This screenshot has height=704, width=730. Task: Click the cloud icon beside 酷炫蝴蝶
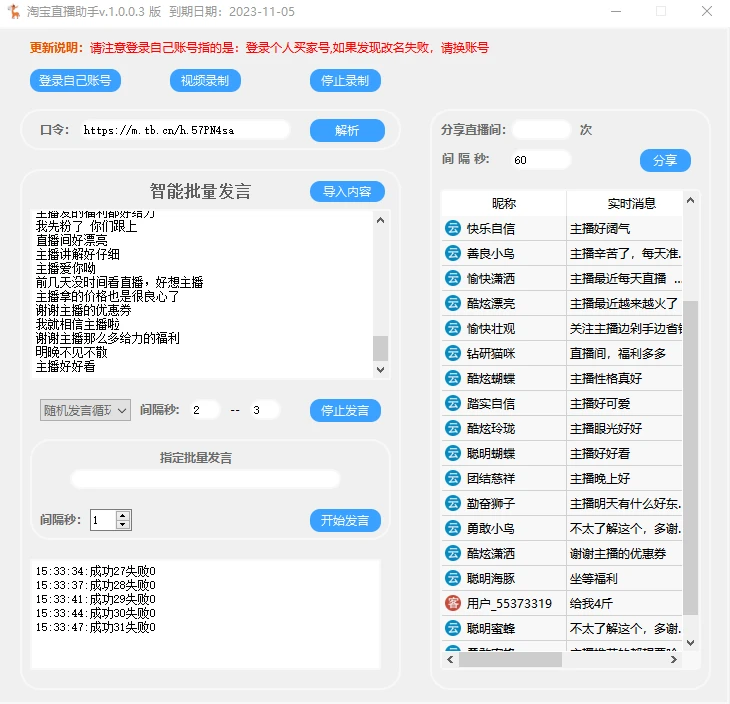(453, 378)
